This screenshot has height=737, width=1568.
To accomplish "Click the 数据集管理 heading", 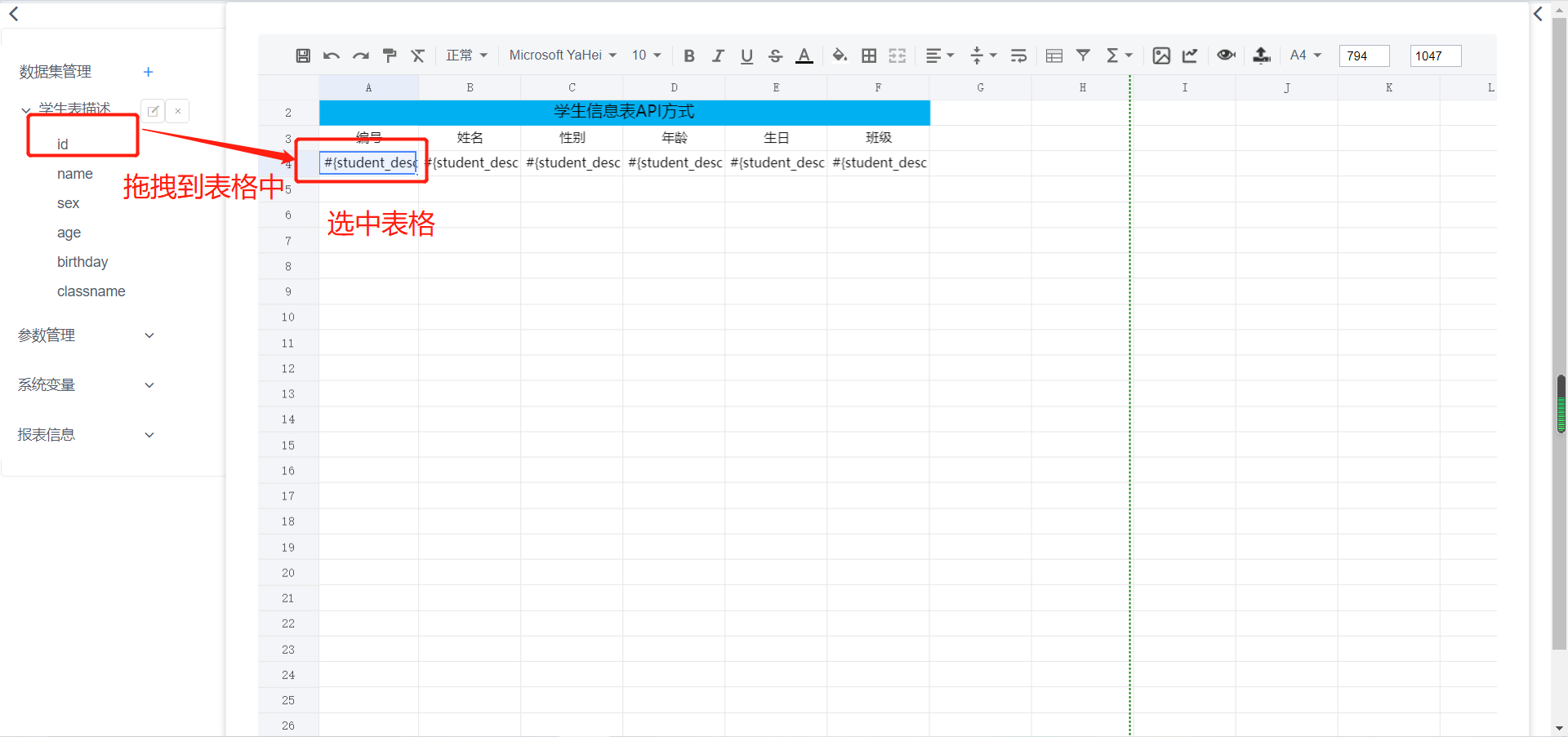I will tap(56, 72).
